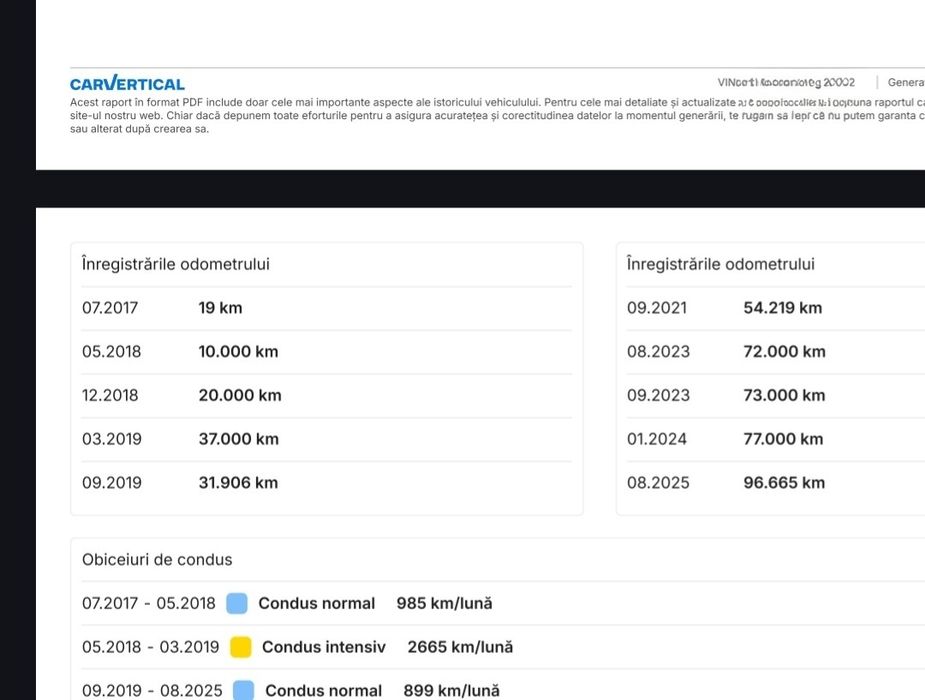Select the VIN text in the header
925x700 pixels.
pyautogui.click(x=786, y=82)
